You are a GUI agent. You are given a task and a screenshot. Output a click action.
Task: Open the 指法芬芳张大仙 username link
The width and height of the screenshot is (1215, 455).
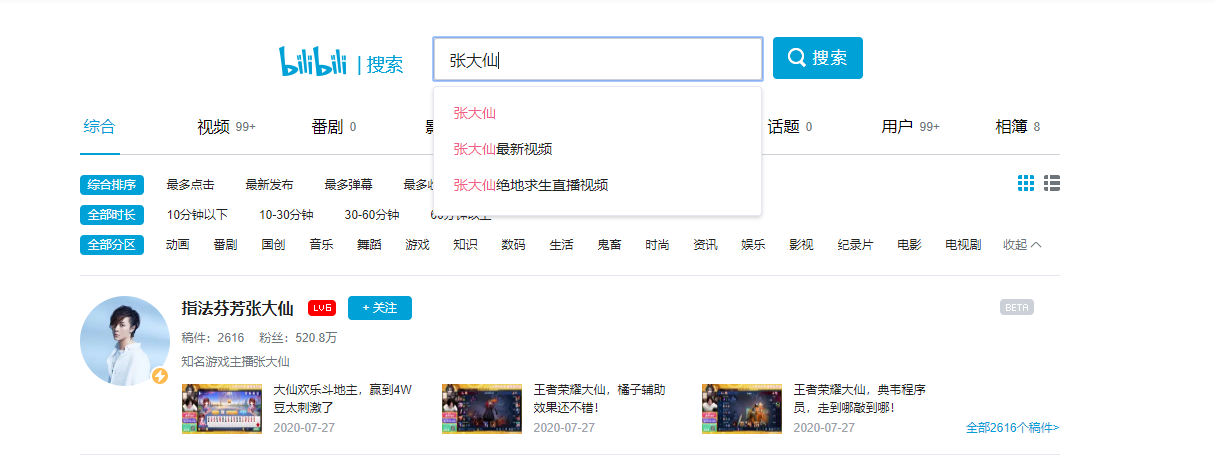(x=238, y=308)
